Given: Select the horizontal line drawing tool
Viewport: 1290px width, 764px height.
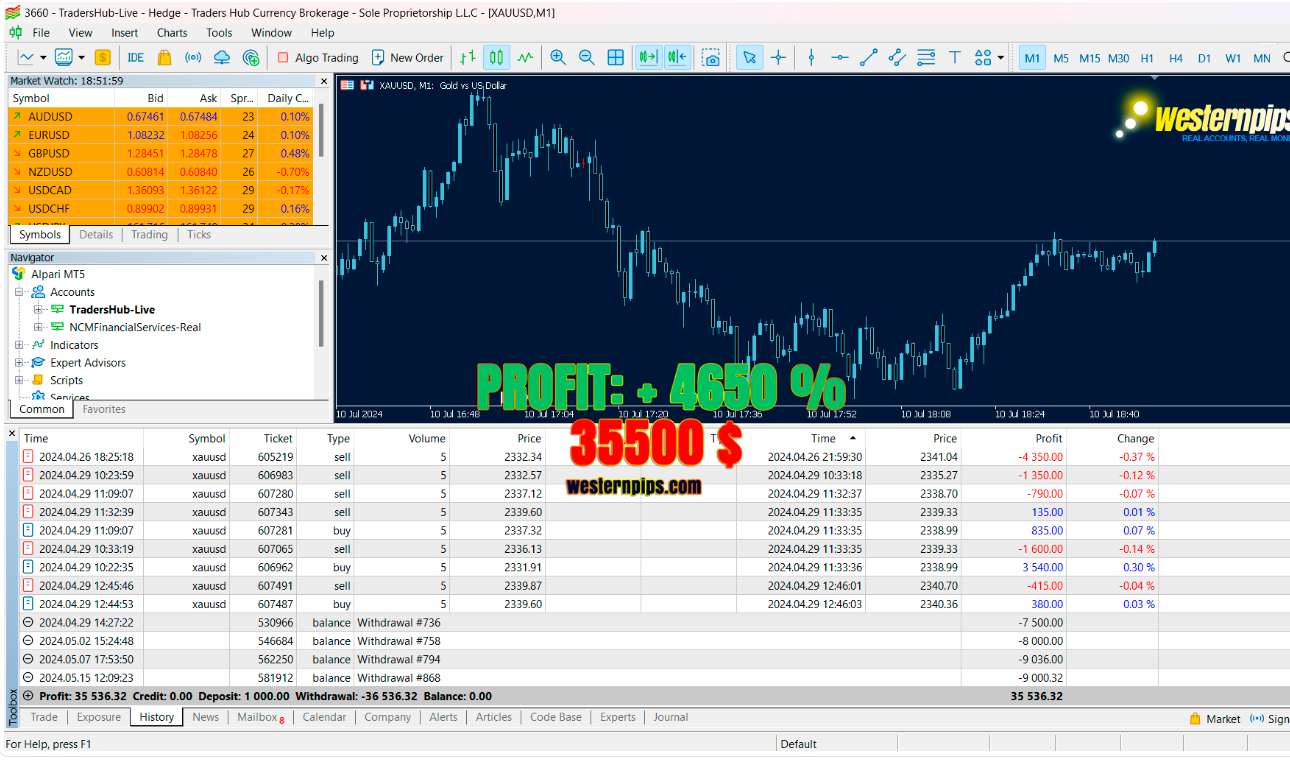Looking at the screenshot, I should [x=840, y=58].
